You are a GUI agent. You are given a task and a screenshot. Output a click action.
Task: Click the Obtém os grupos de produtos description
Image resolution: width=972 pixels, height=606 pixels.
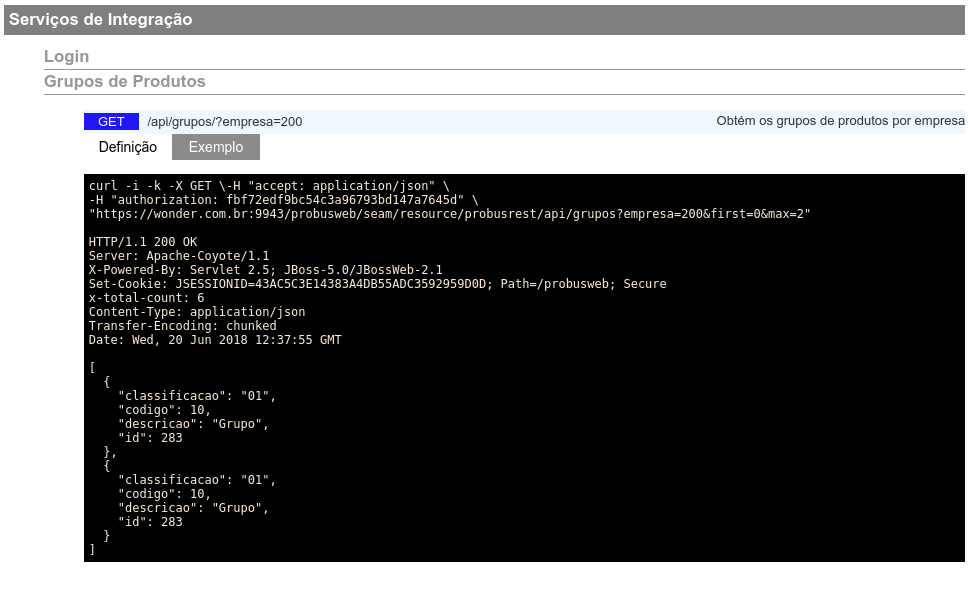(840, 121)
